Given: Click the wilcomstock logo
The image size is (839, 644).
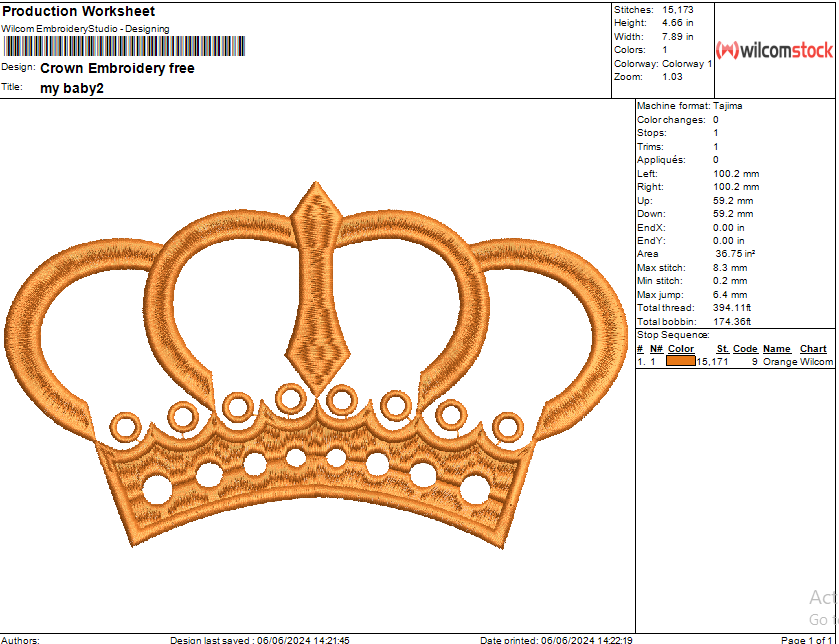Looking at the screenshot, I should [x=774, y=50].
